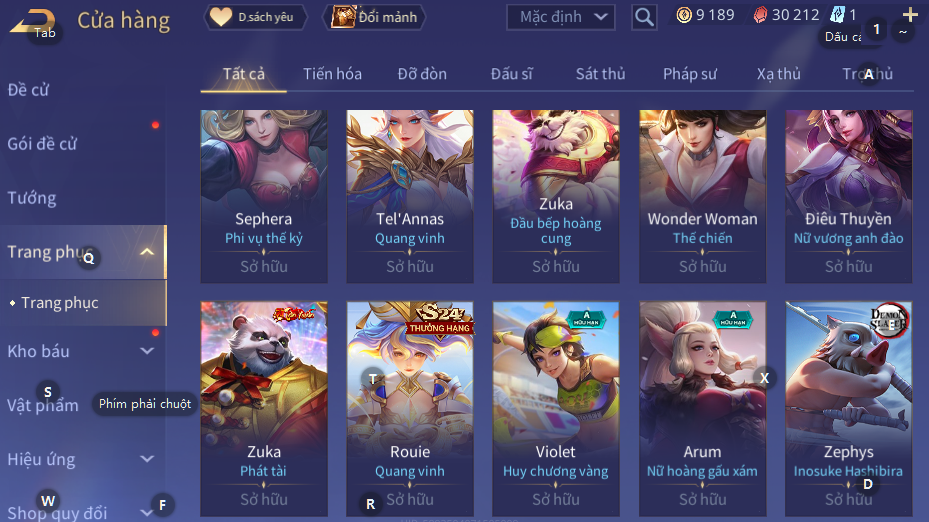Open the search magnifier icon
This screenshot has height=522, width=929.
point(644,17)
